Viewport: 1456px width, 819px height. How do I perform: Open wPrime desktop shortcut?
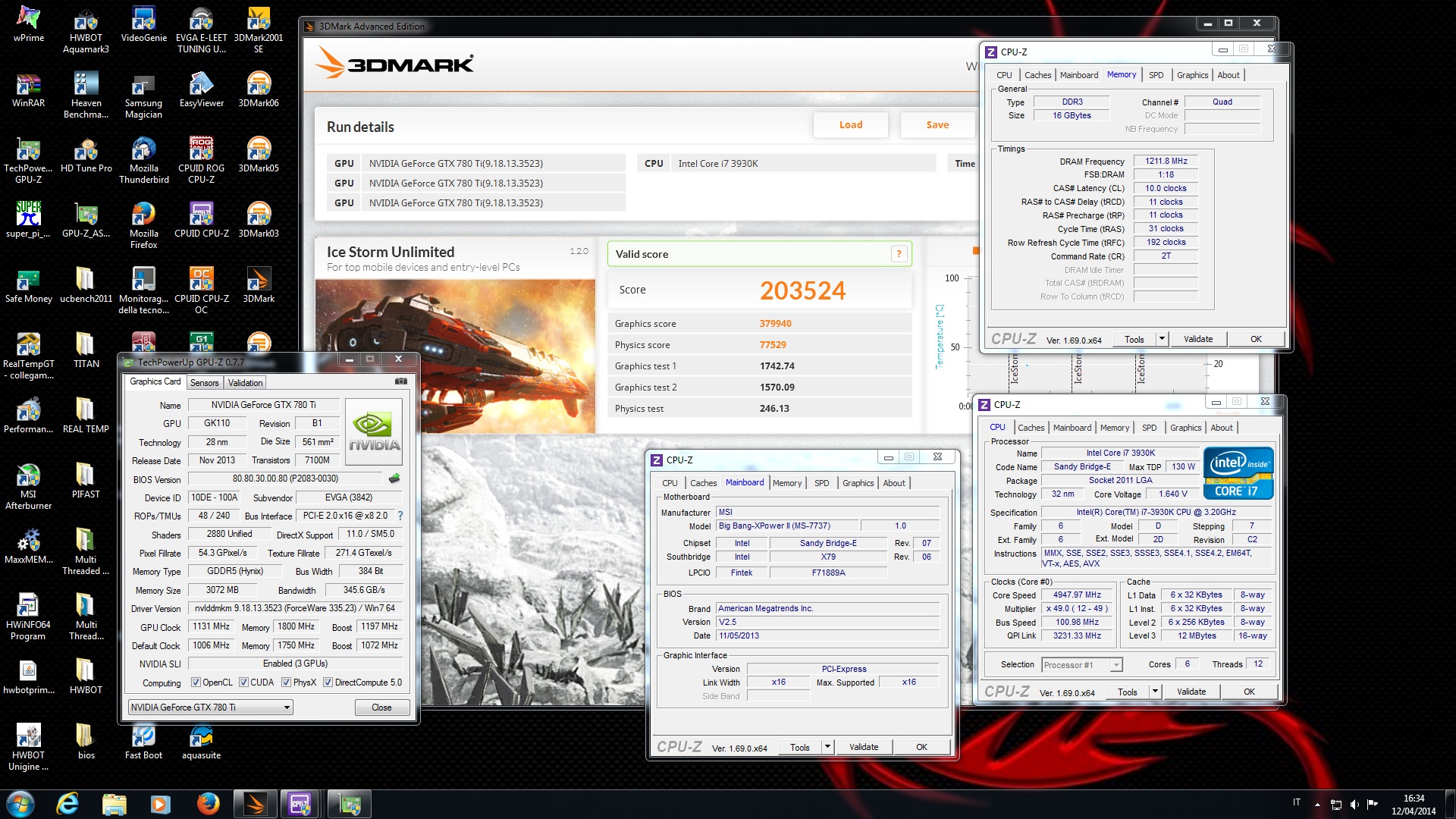[29, 25]
